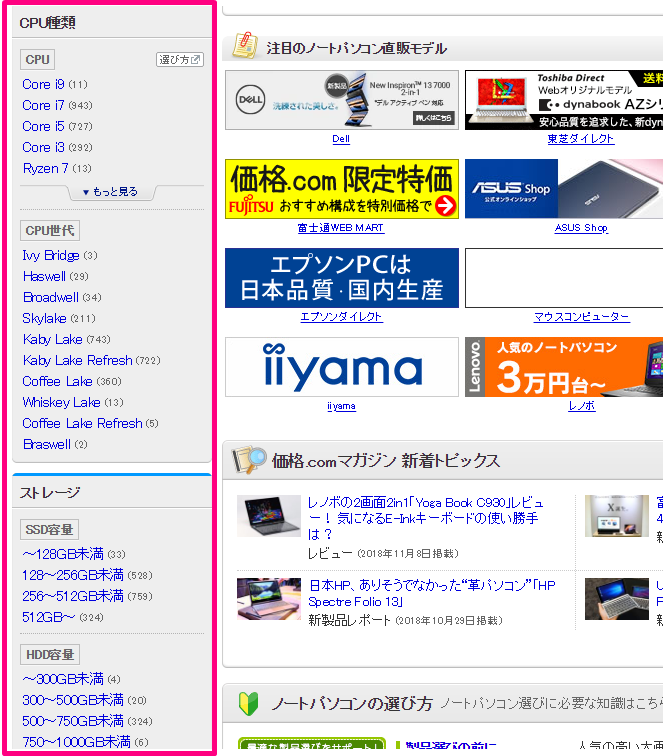
Task: Open the ASUS Shop text link
Action: coord(581,228)
